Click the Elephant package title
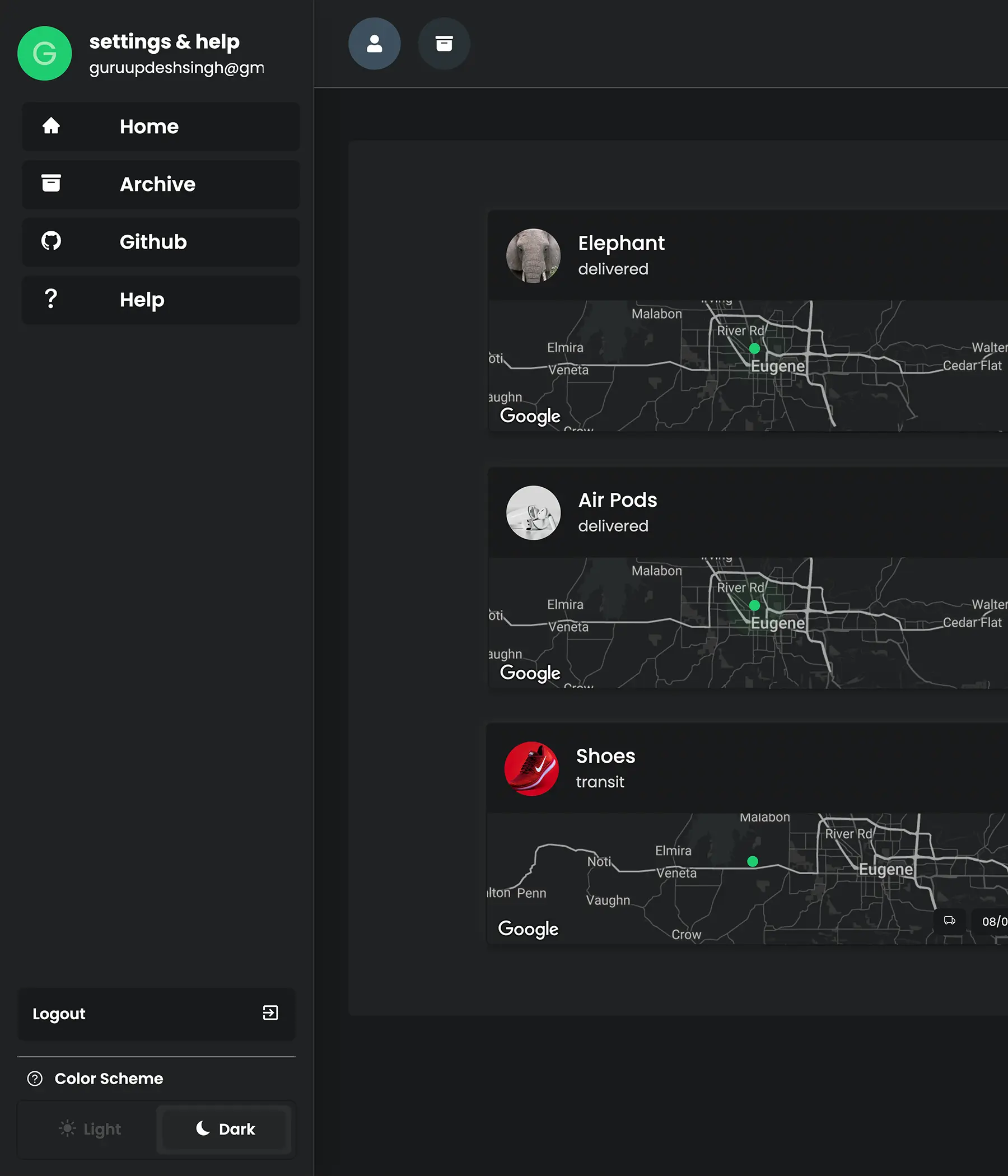Viewport: 1008px width, 1176px height. point(621,244)
